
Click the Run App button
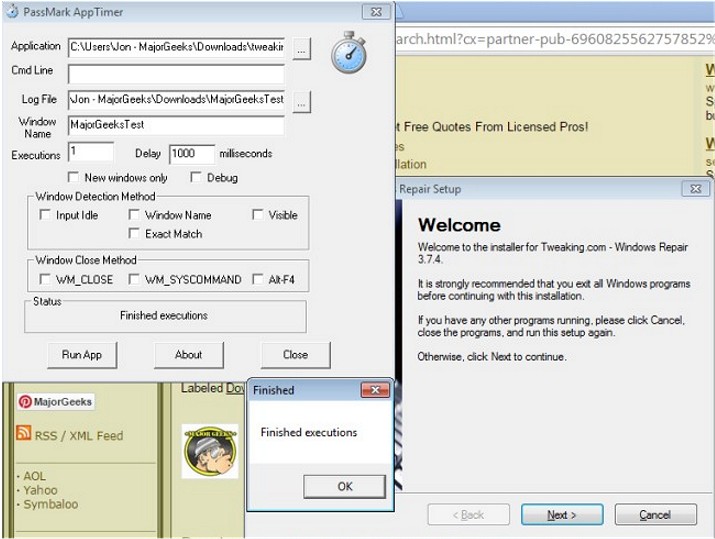[x=82, y=355]
